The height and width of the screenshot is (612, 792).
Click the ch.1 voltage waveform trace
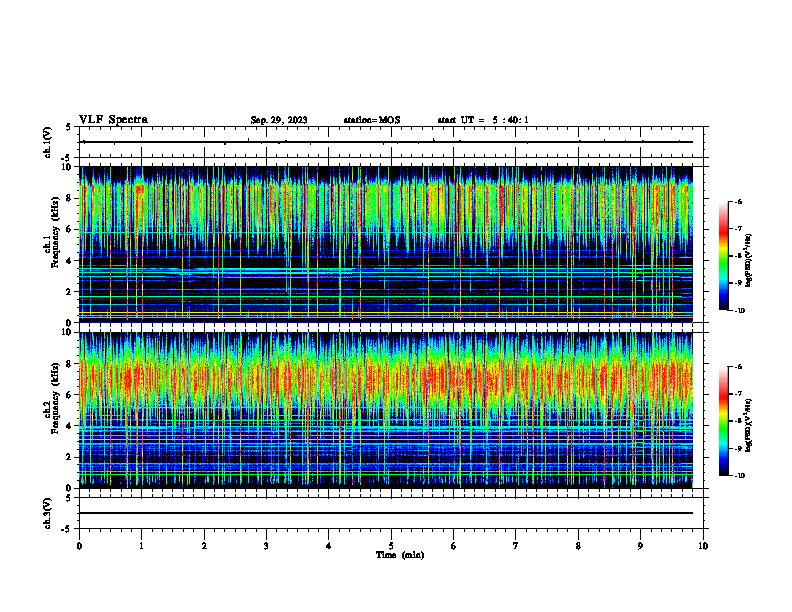[386, 142]
